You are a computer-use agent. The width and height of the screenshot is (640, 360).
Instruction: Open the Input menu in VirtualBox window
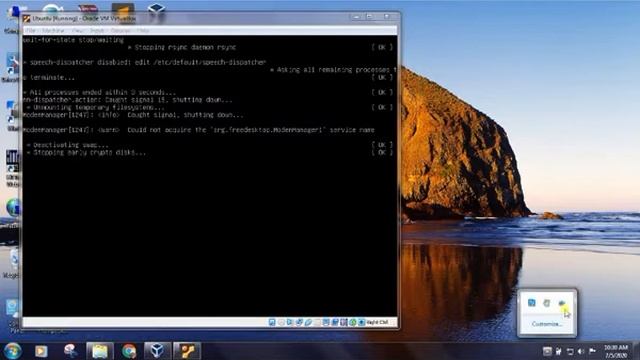click(x=97, y=31)
